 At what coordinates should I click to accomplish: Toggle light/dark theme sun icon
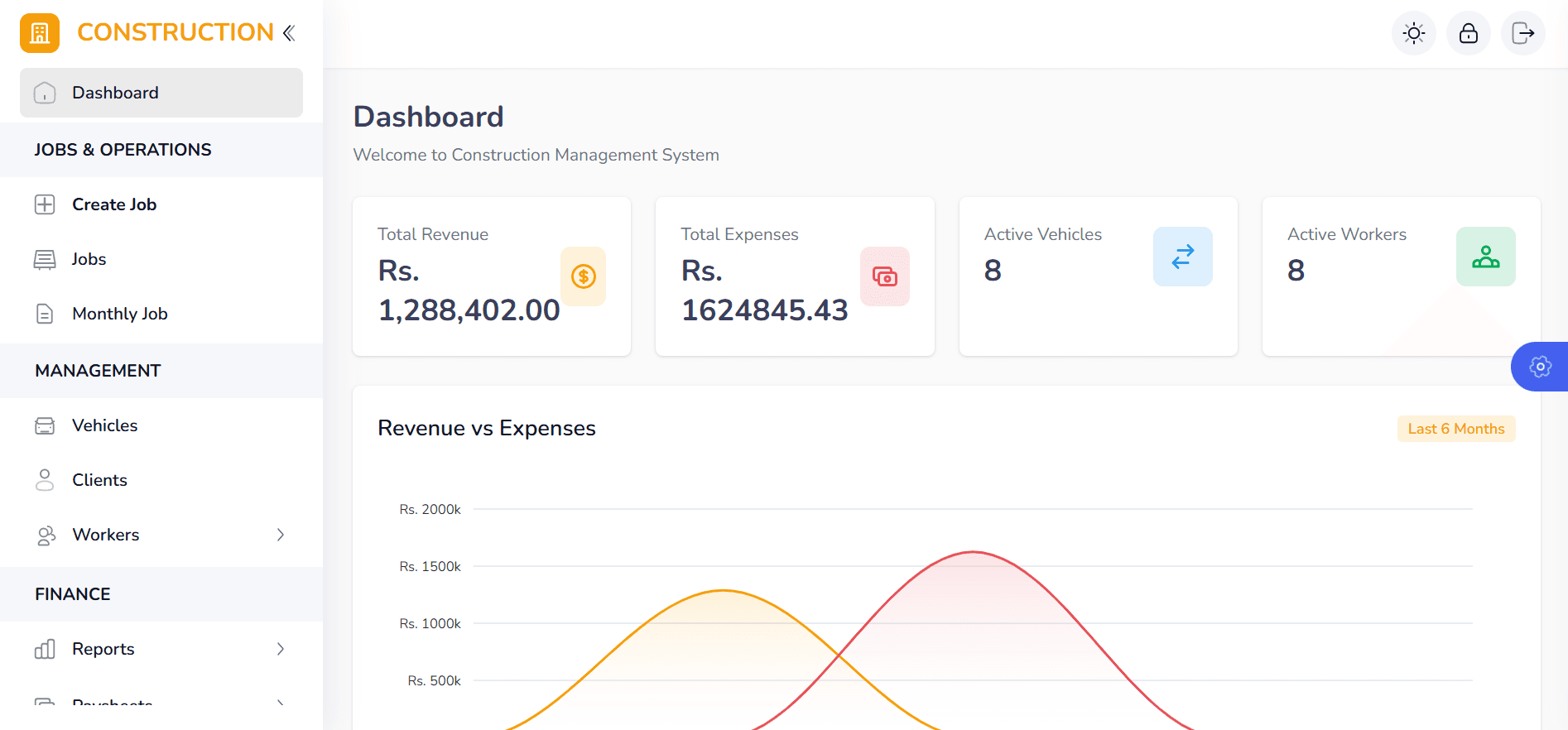point(1414,33)
